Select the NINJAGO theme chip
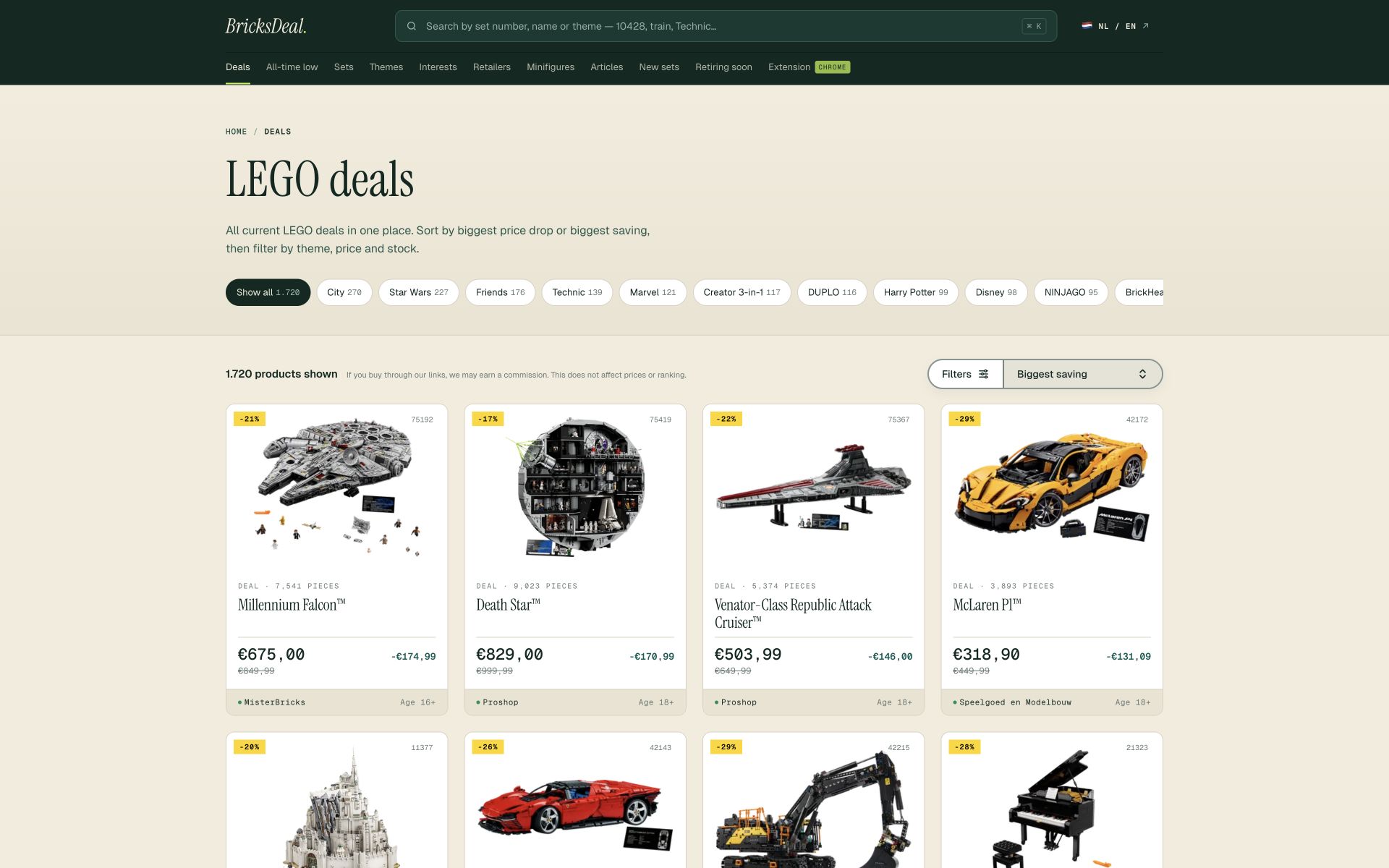Viewport: 1389px width, 868px height. 1071,292
